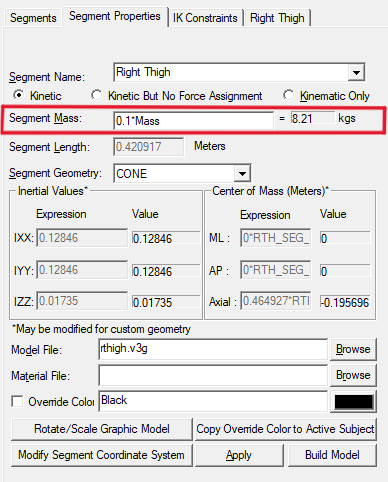Click Browse next to Model File

click(x=353, y=349)
